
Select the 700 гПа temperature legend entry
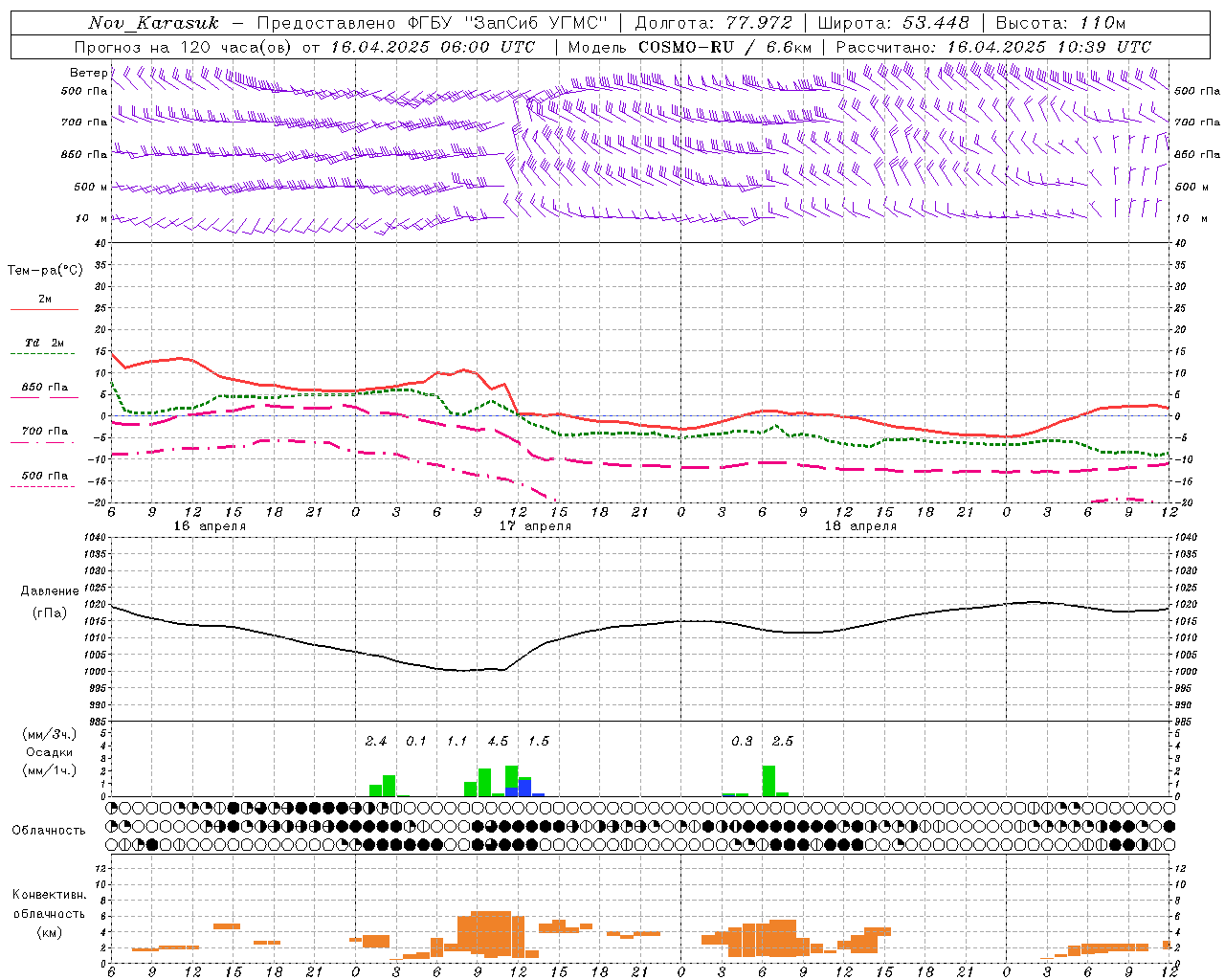tap(45, 431)
